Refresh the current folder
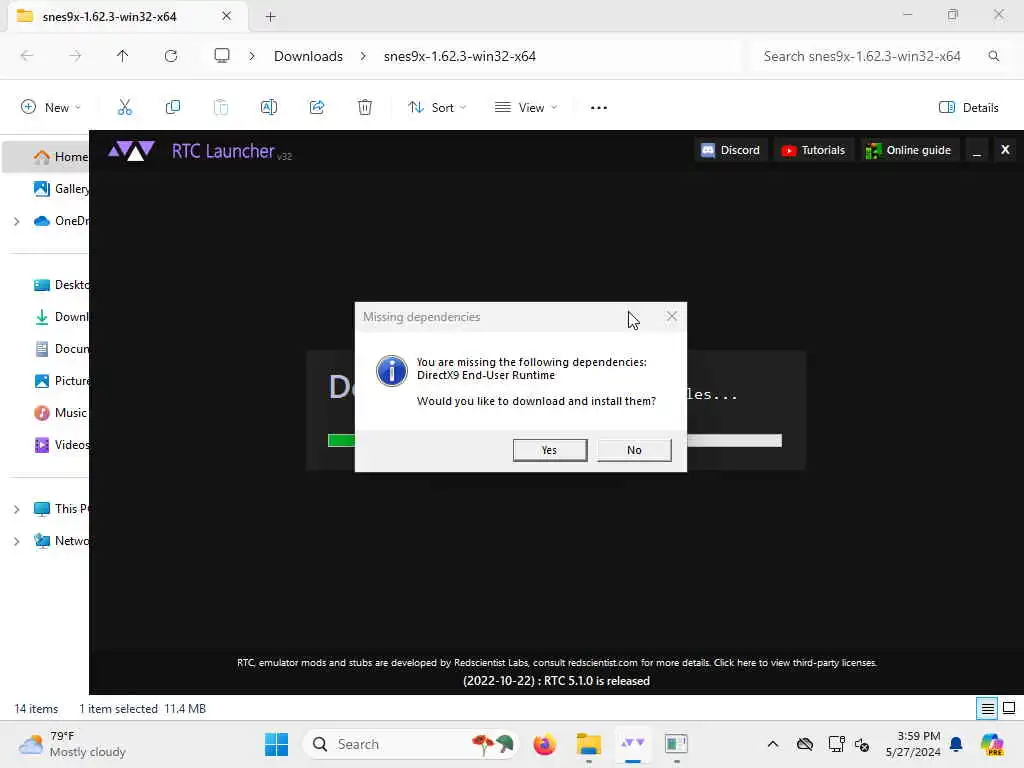 click(171, 56)
